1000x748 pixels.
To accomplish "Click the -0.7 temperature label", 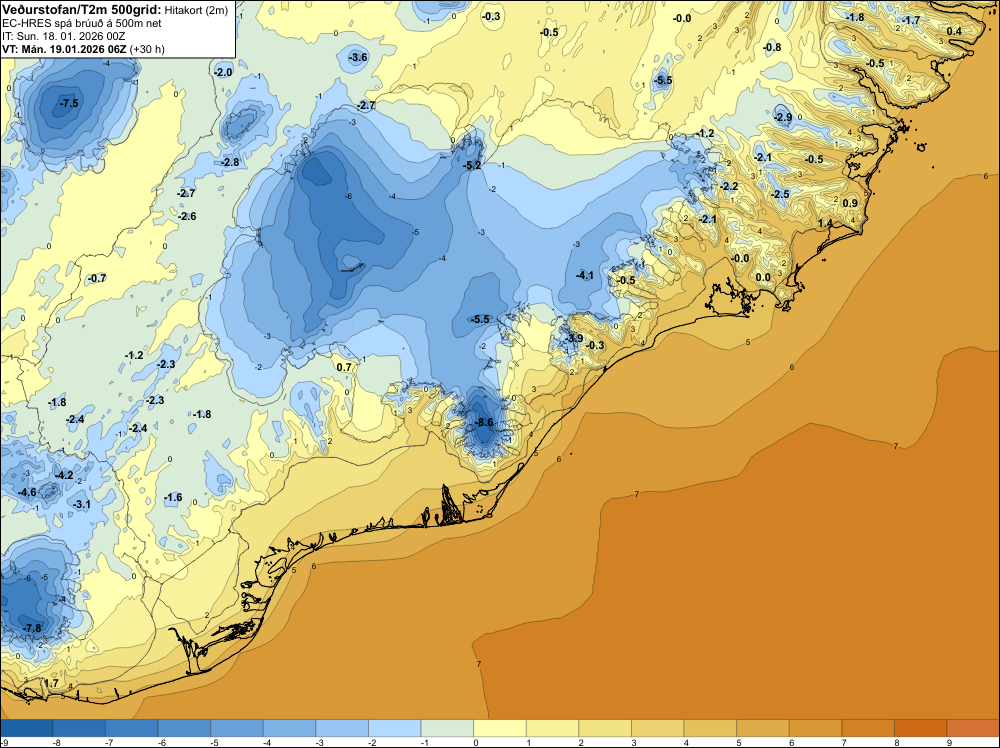I will (x=97, y=278).
